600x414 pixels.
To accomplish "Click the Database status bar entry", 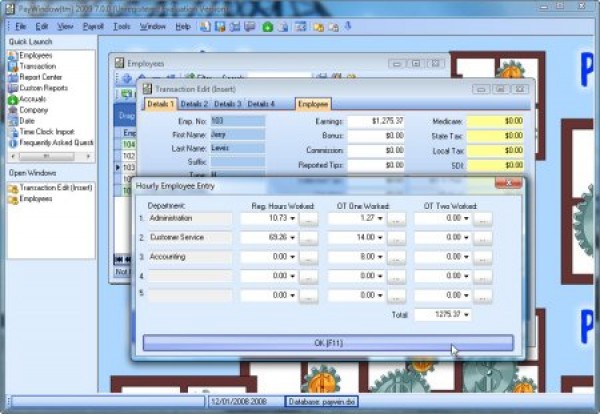I will [321, 402].
